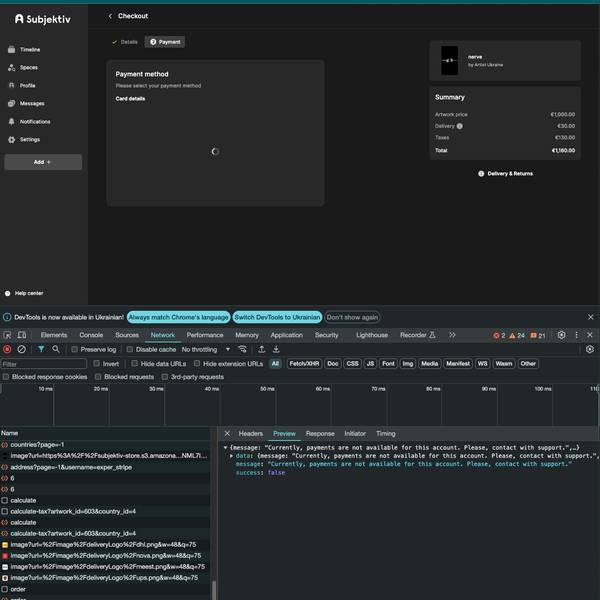Close the request details pane
Image resolution: width=600 pixels, height=600 pixels.
(x=227, y=434)
